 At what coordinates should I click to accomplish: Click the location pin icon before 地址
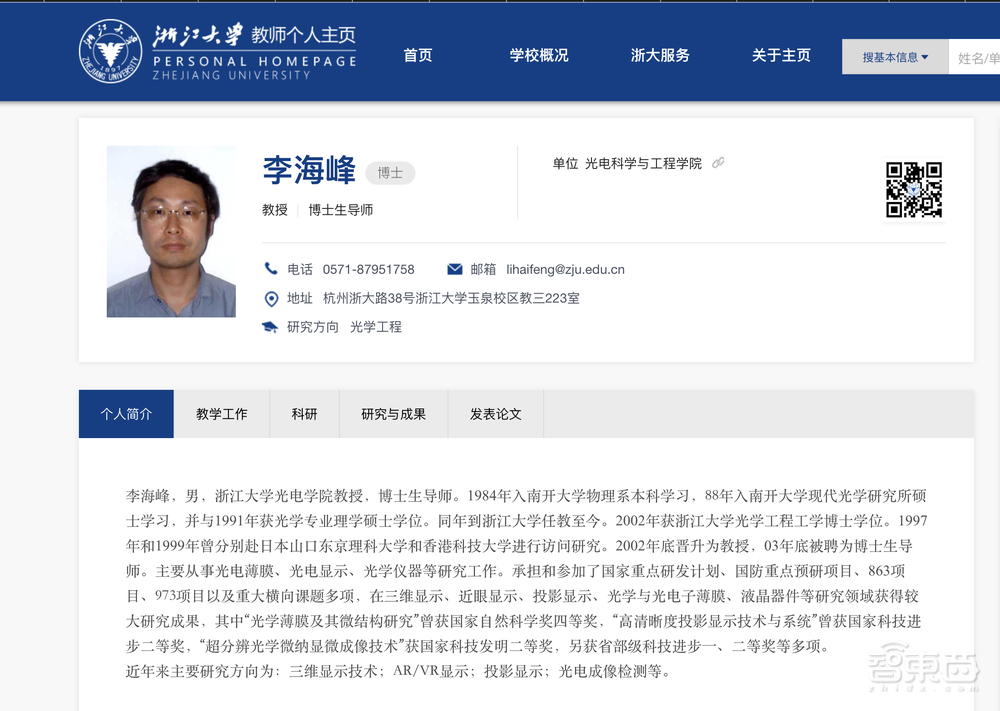point(271,297)
